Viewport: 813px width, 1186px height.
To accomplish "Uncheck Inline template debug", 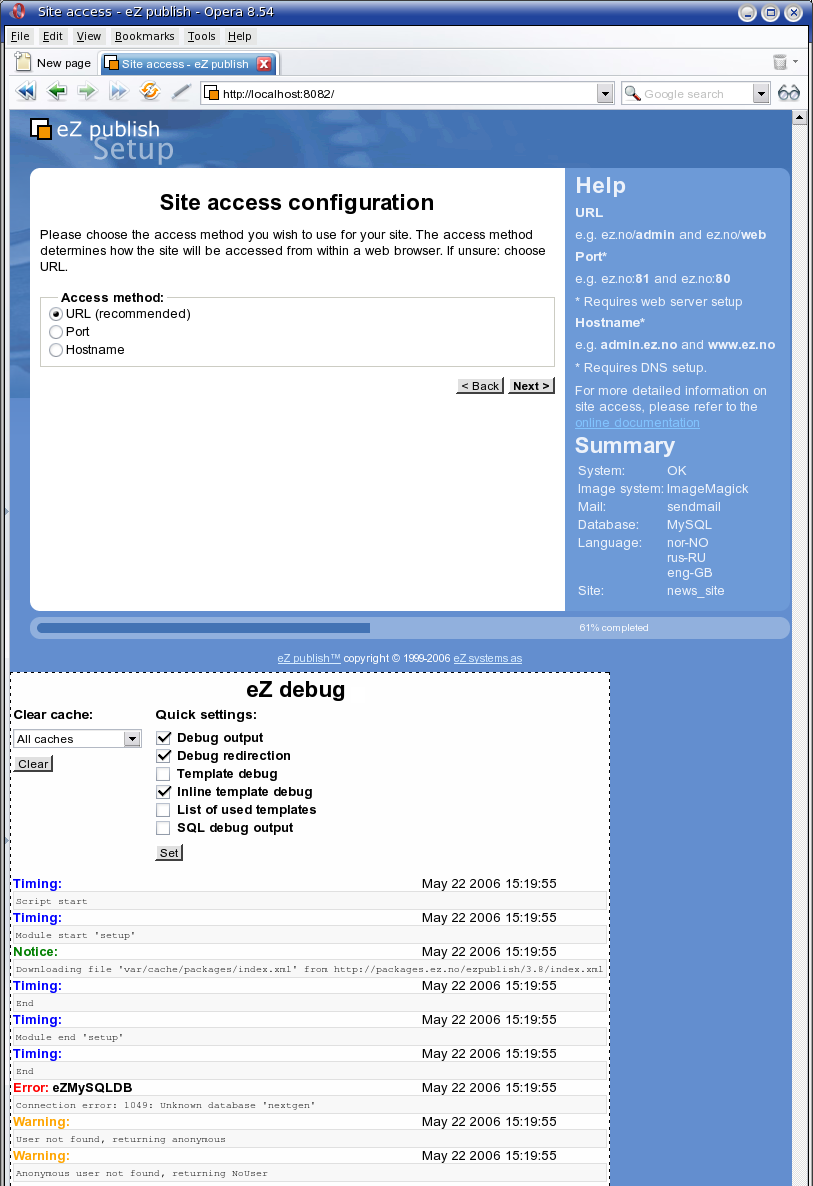I will (163, 792).
